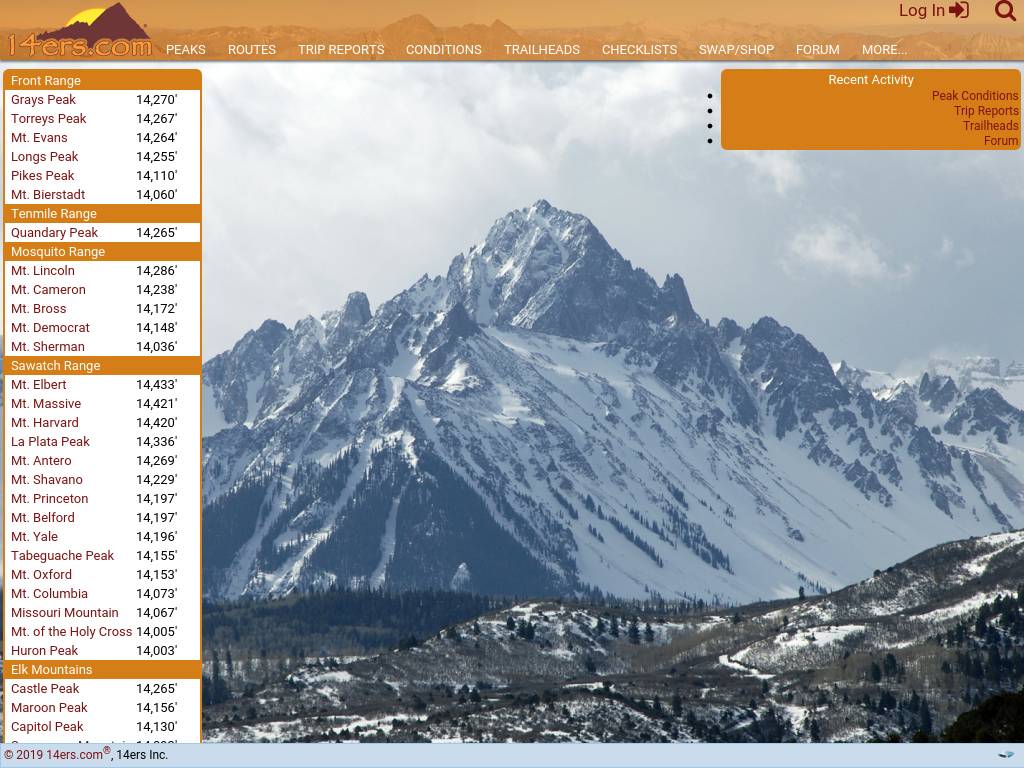This screenshot has height=768, width=1024.
Task: Expand the MORE... menu
Action: pos(884,50)
